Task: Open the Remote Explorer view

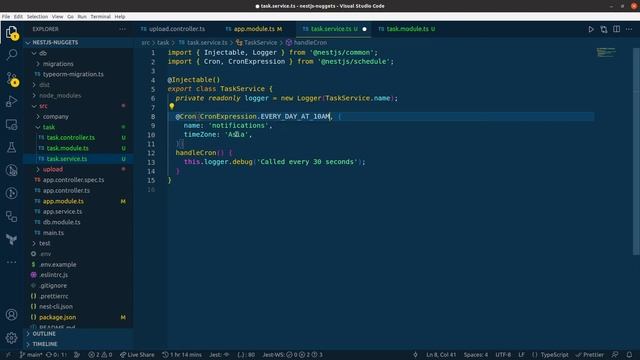Action: (x=11, y=124)
